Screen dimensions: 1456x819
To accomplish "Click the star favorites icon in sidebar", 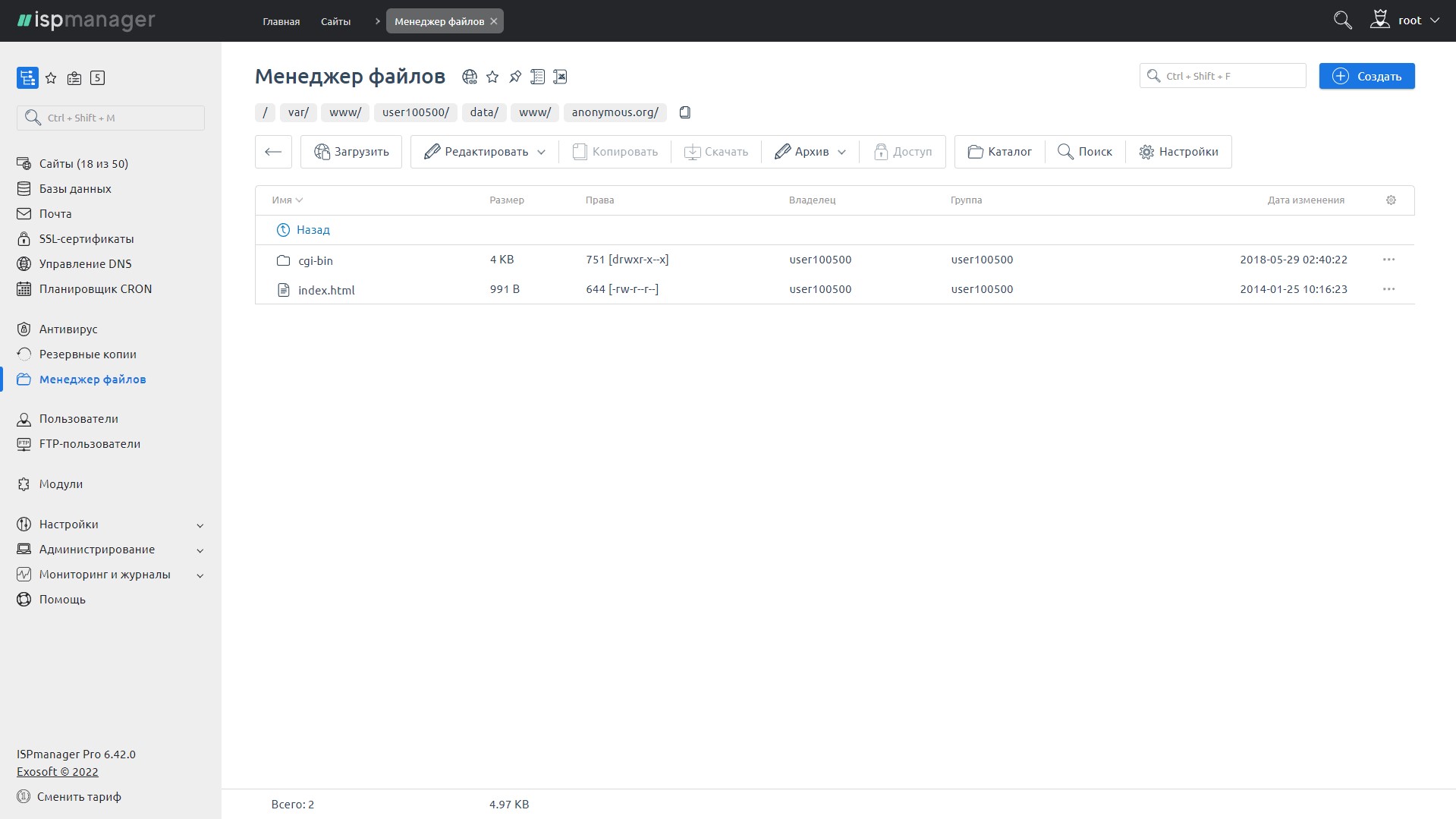I will coord(51,77).
